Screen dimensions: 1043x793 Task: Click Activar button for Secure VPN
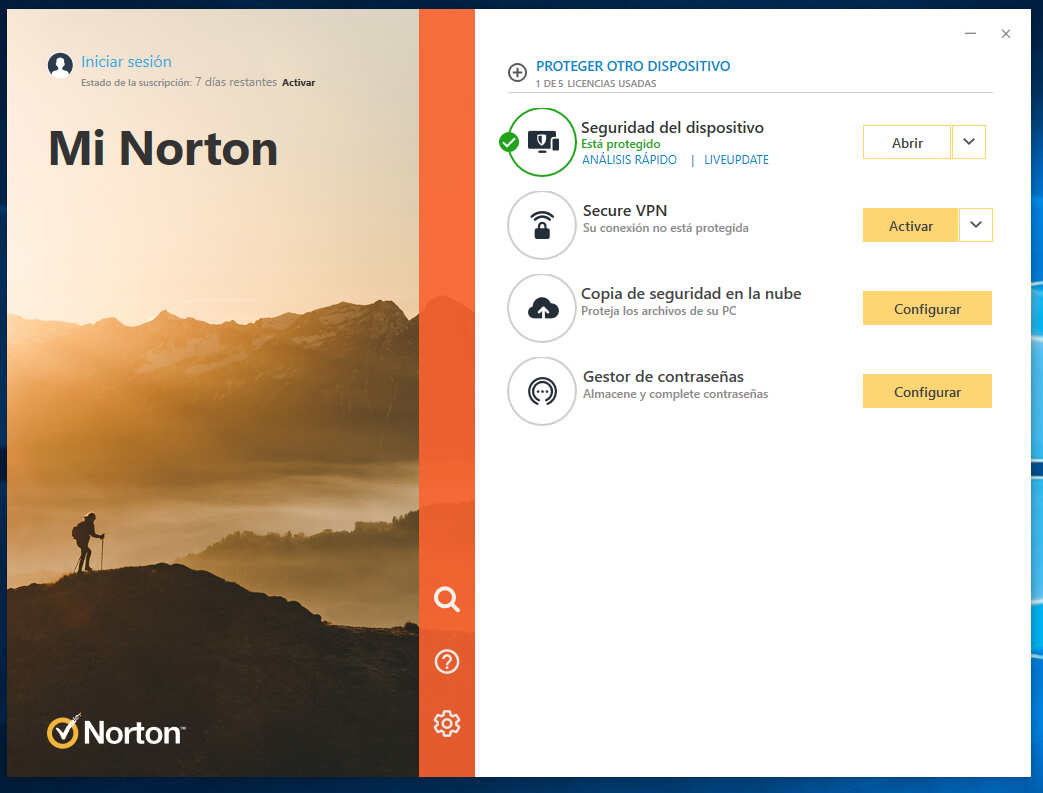tap(910, 226)
